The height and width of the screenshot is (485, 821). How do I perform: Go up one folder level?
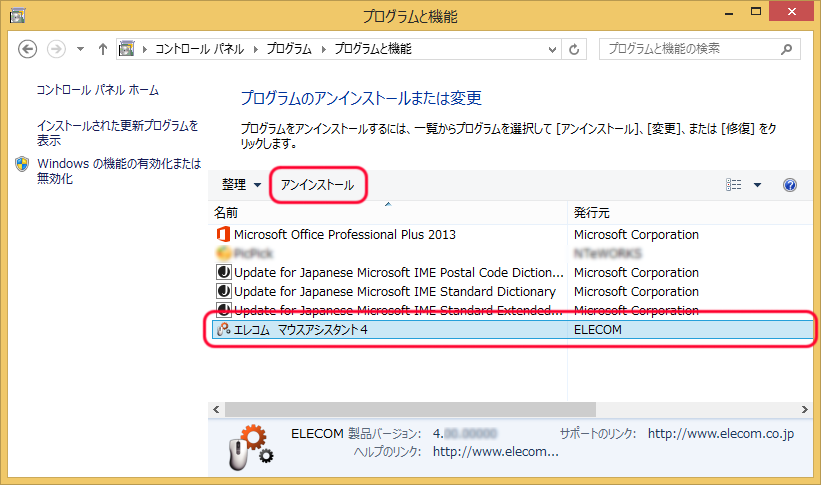[x=103, y=49]
